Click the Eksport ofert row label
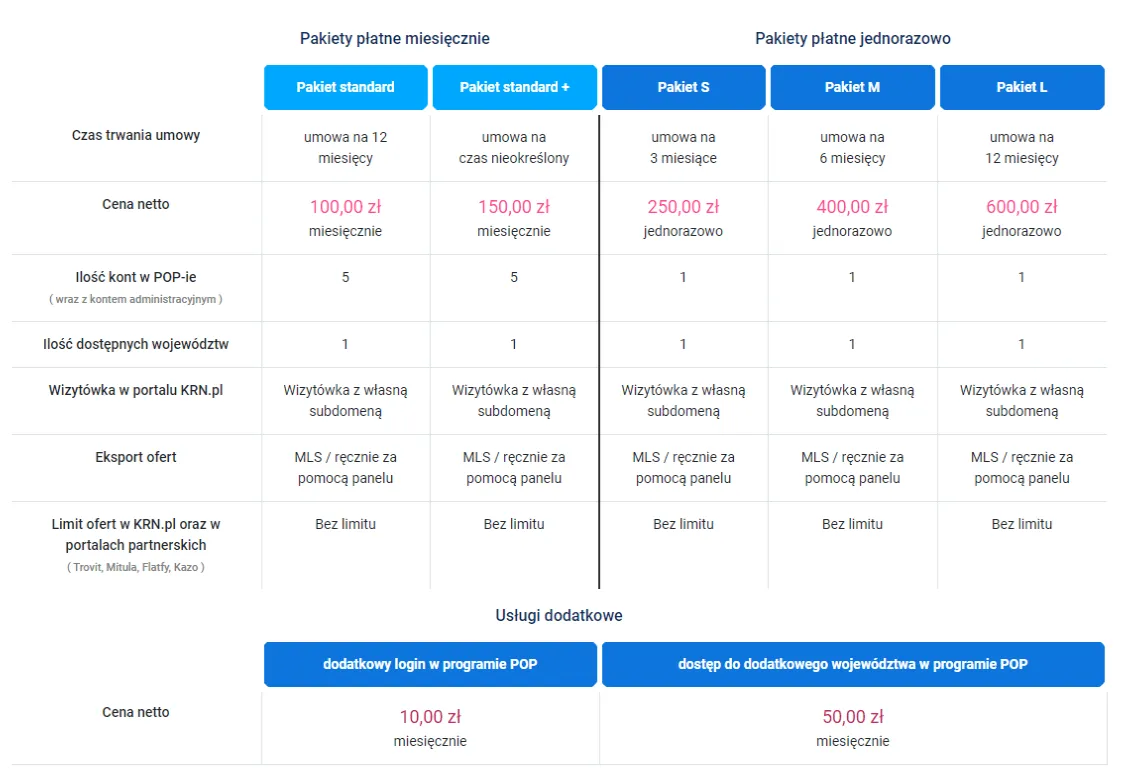 tap(136, 457)
